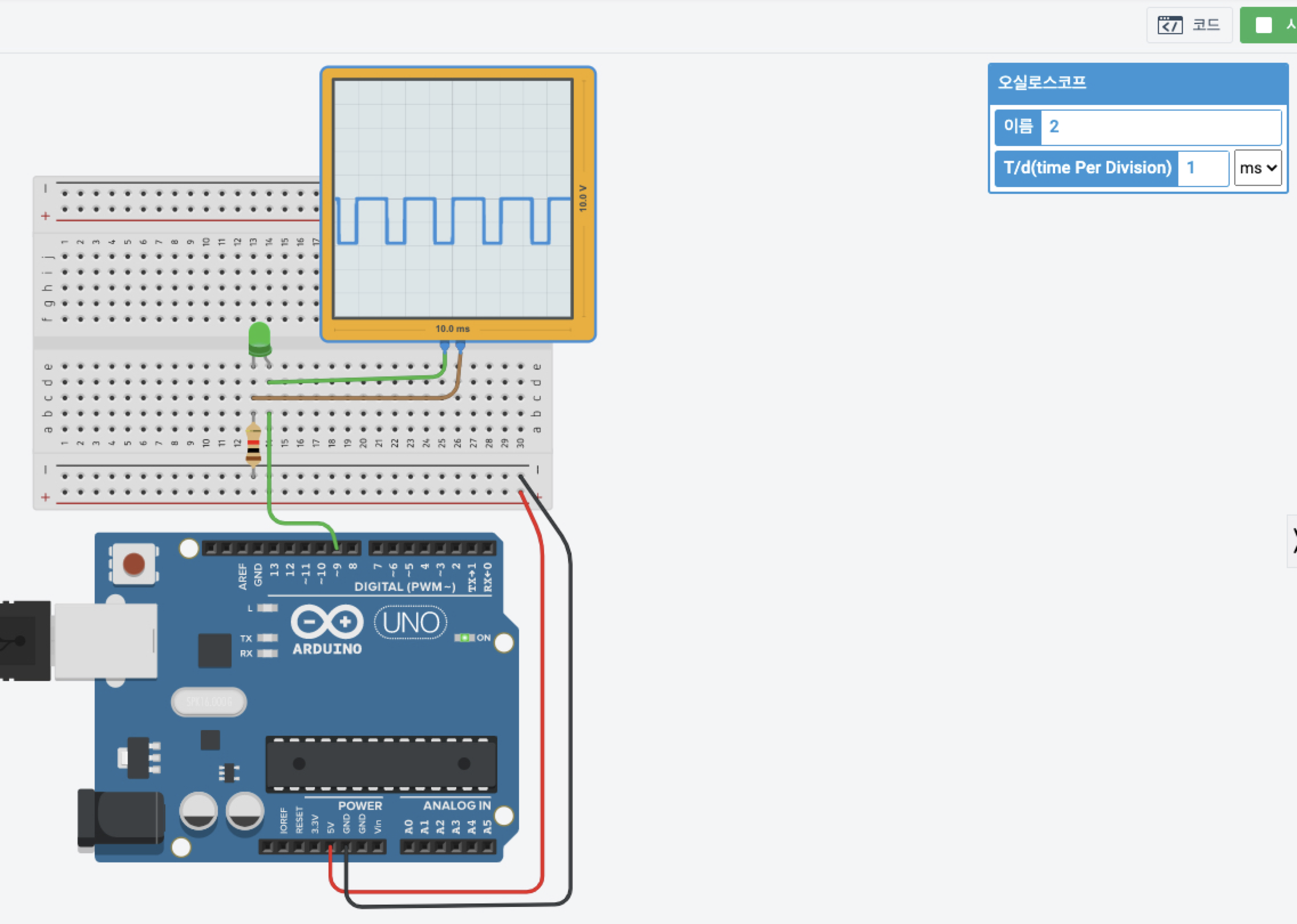
Task: Select the resistor component
Action: (253, 445)
